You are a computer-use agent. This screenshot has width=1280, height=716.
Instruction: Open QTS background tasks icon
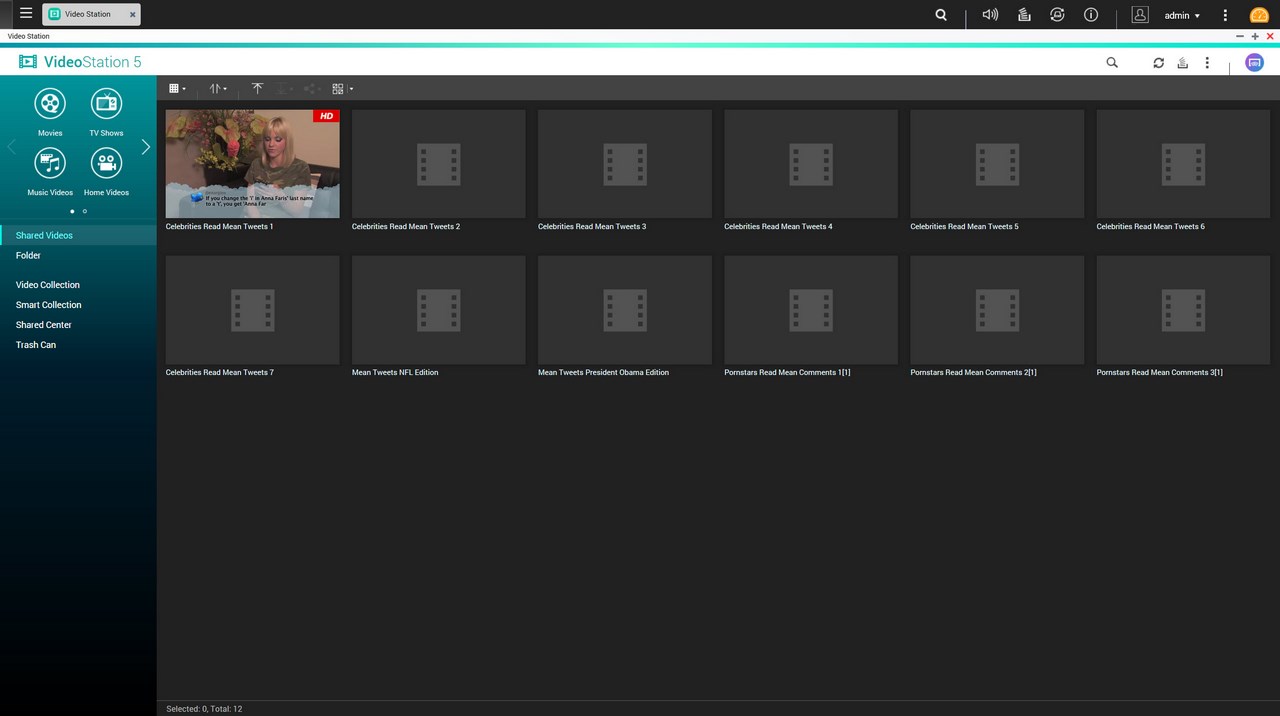tap(1024, 15)
